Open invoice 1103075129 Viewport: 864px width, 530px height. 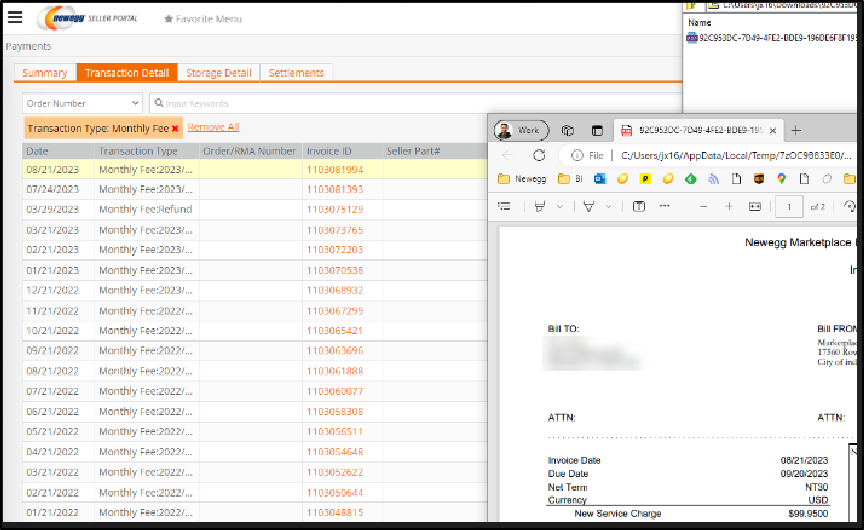[335, 209]
